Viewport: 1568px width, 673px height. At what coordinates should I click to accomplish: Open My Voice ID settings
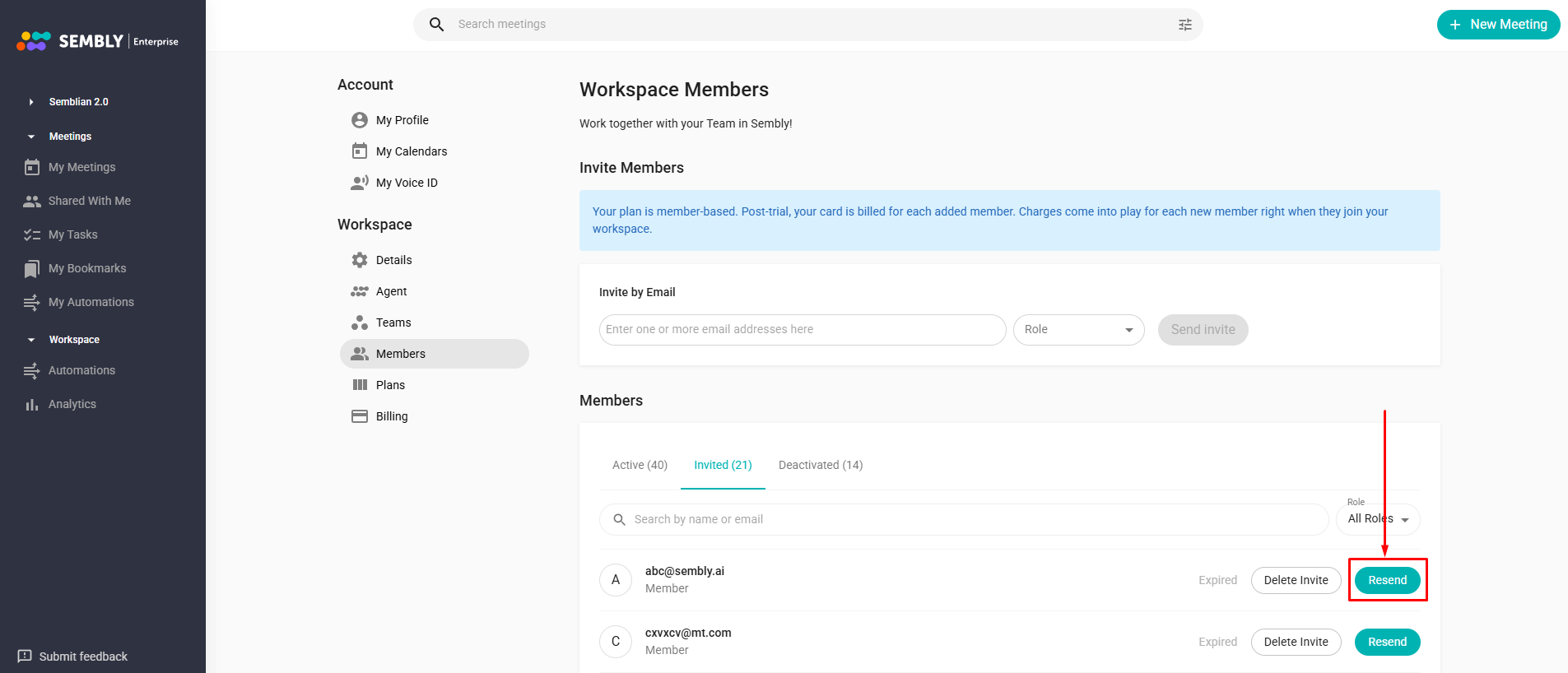407,183
